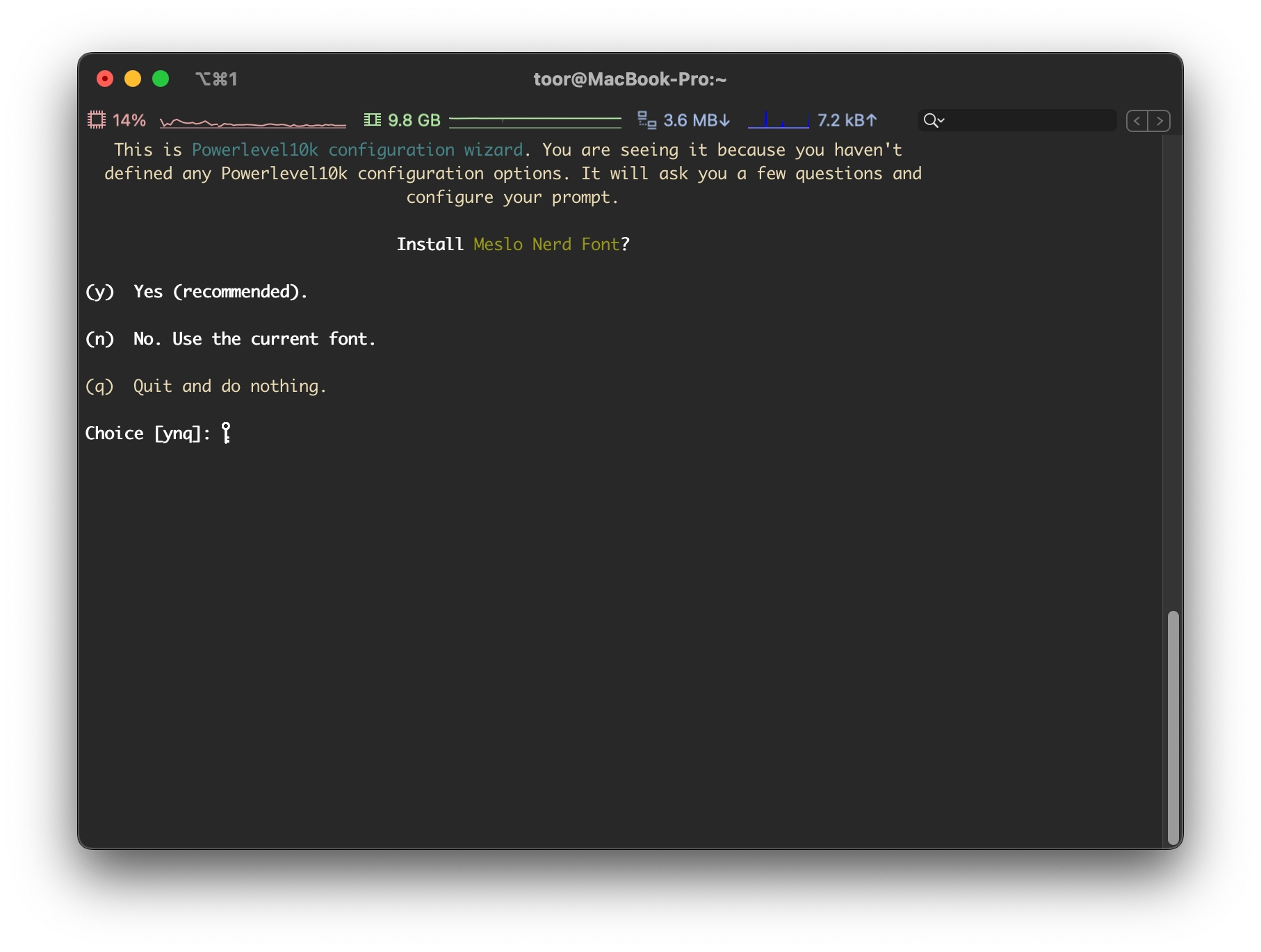Go to previous search result arrow
This screenshot has width=1261, height=952.
1137,121
